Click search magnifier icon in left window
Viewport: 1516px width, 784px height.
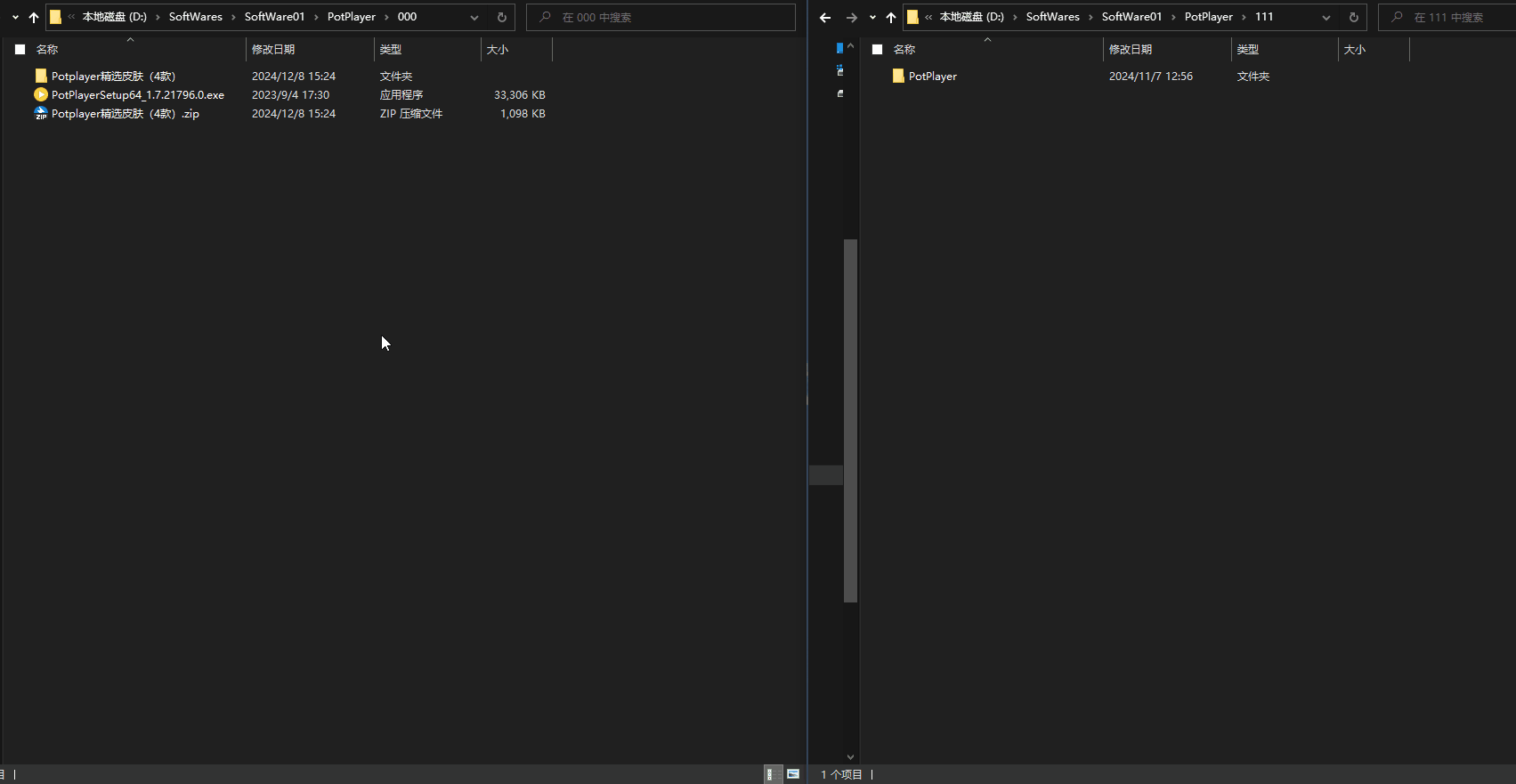[545, 17]
